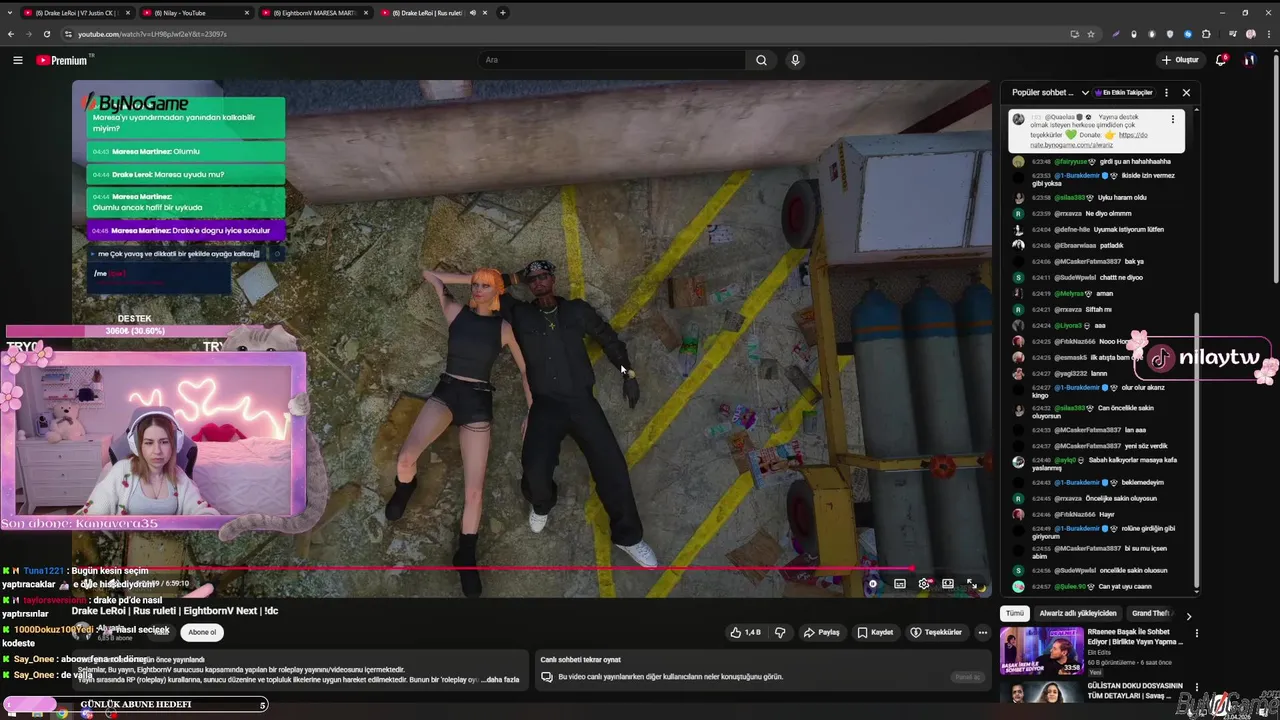Open more actions ellipsis beside Teşekkürler
The image size is (1280, 720).
[982, 632]
